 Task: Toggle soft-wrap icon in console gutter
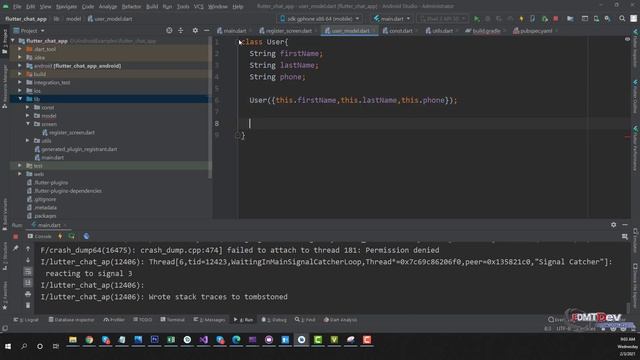pyautogui.click(x=28, y=271)
